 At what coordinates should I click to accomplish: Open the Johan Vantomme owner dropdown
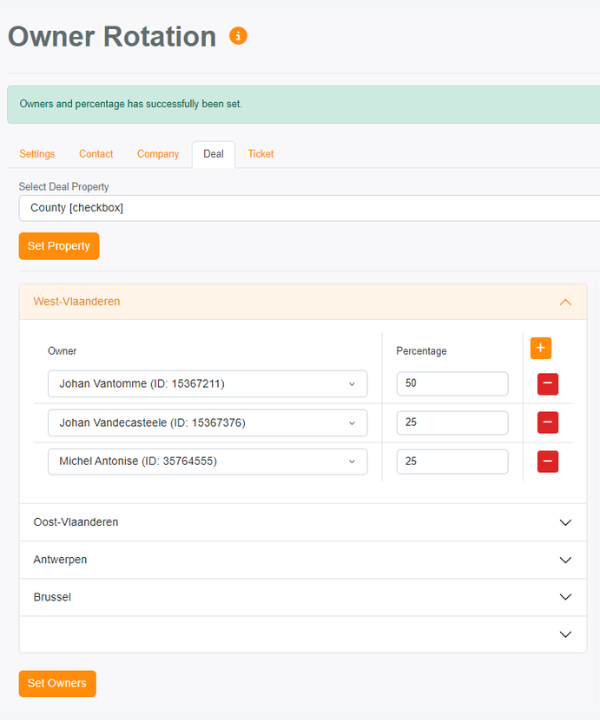(207, 384)
